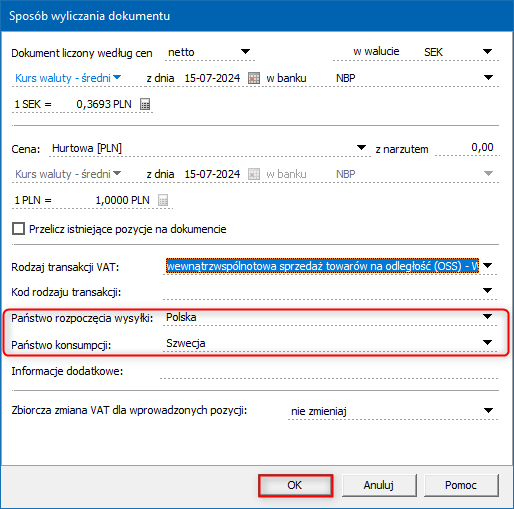Open help via Pomoc button
The image size is (514, 509).
[461, 485]
